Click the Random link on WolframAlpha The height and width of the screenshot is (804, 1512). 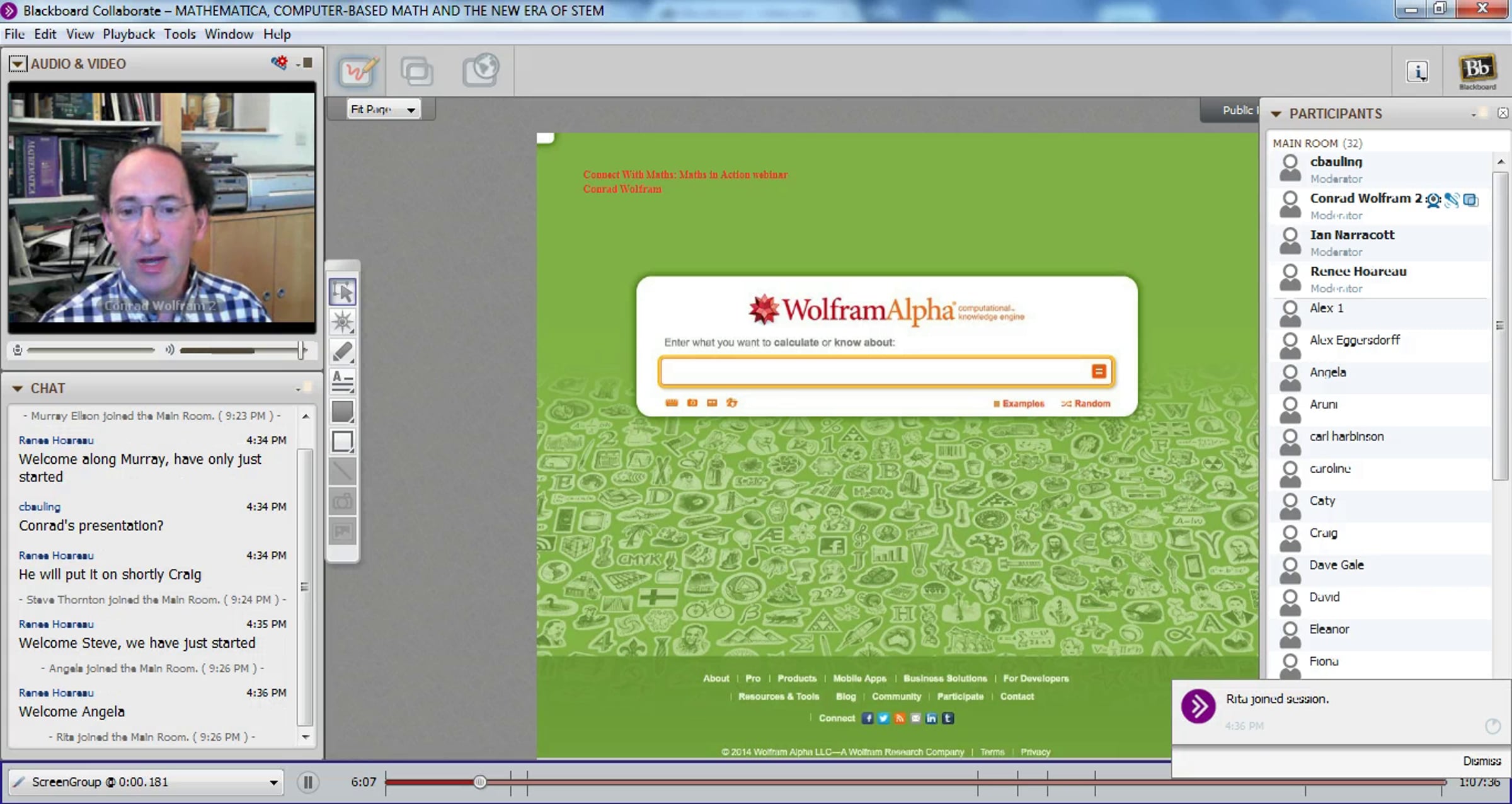tap(1086, 403)
